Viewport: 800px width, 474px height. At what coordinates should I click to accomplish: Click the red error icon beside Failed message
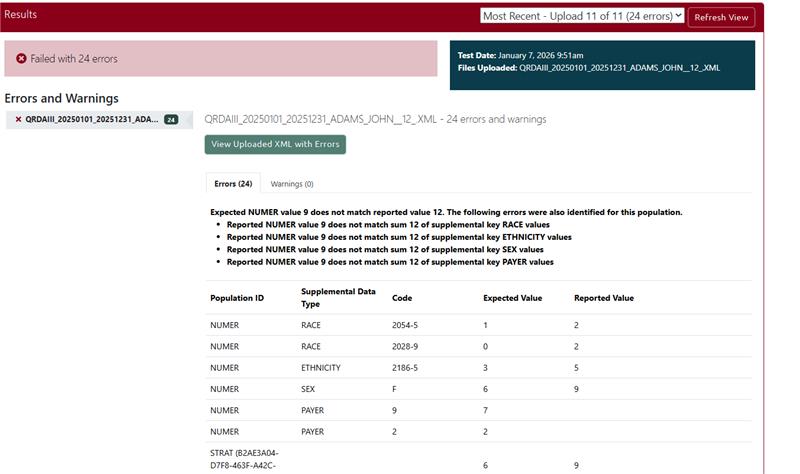click(21, 59)
